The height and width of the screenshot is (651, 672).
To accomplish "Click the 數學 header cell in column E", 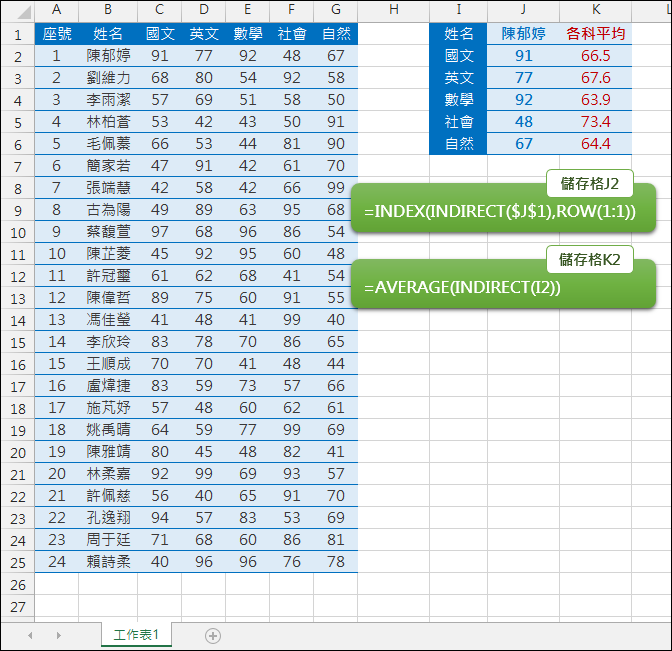I will [x=248, y=33].
